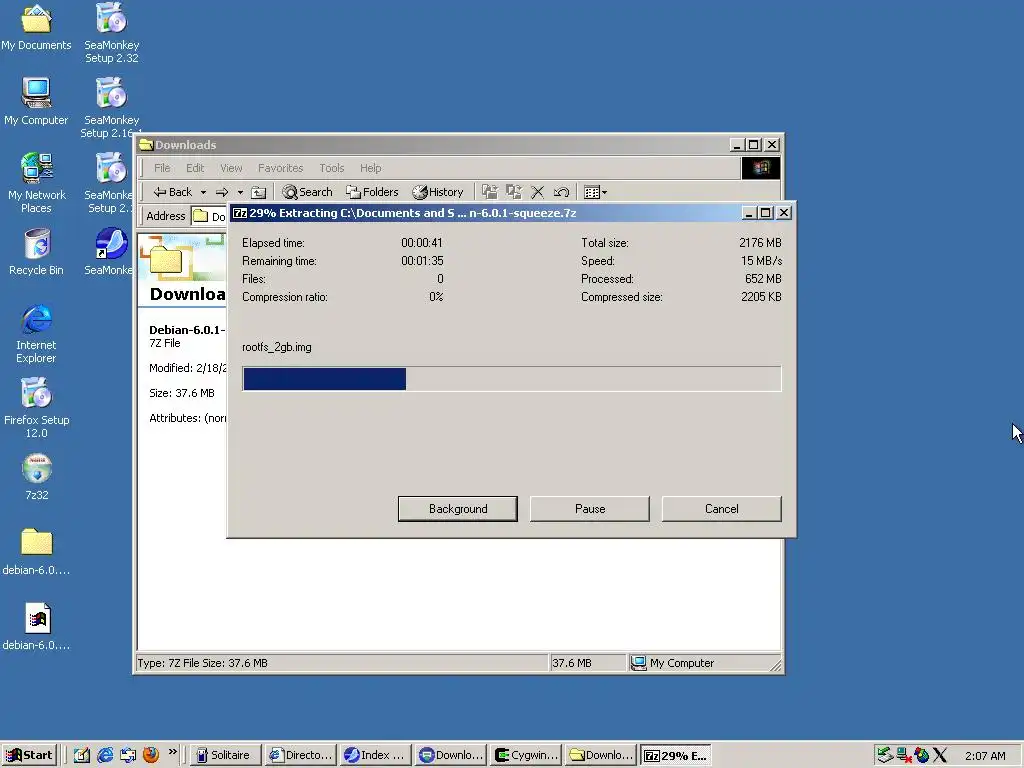Launch Firefox from the Quick Launch bar
Screen dimensions: 1024x768
(151, 755)
